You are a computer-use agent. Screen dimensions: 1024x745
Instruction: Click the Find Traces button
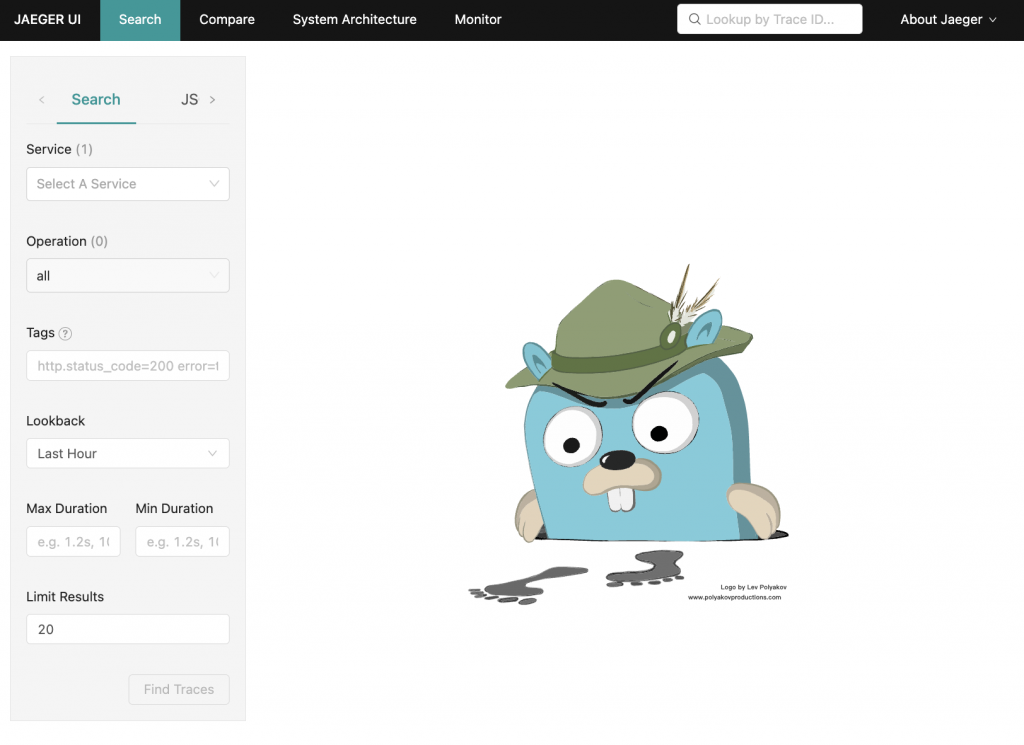[x=179, y=690]
